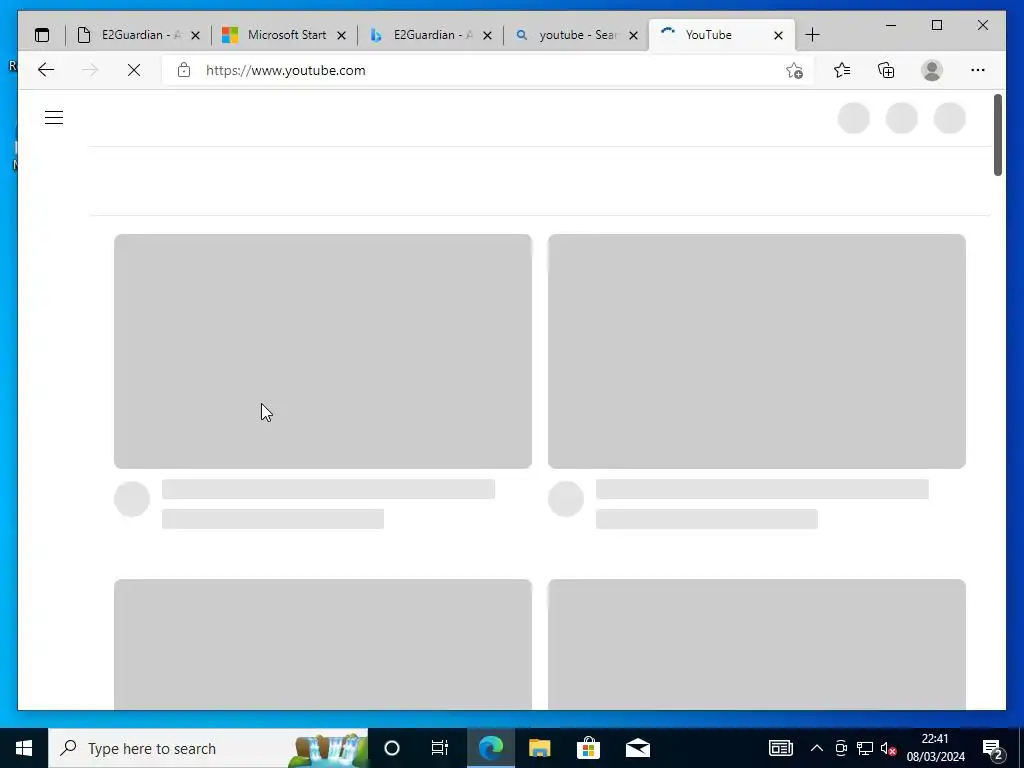Close the Microsoft Start tab
The width and height of the screenshot is (1024, 768).
[342, 35]
